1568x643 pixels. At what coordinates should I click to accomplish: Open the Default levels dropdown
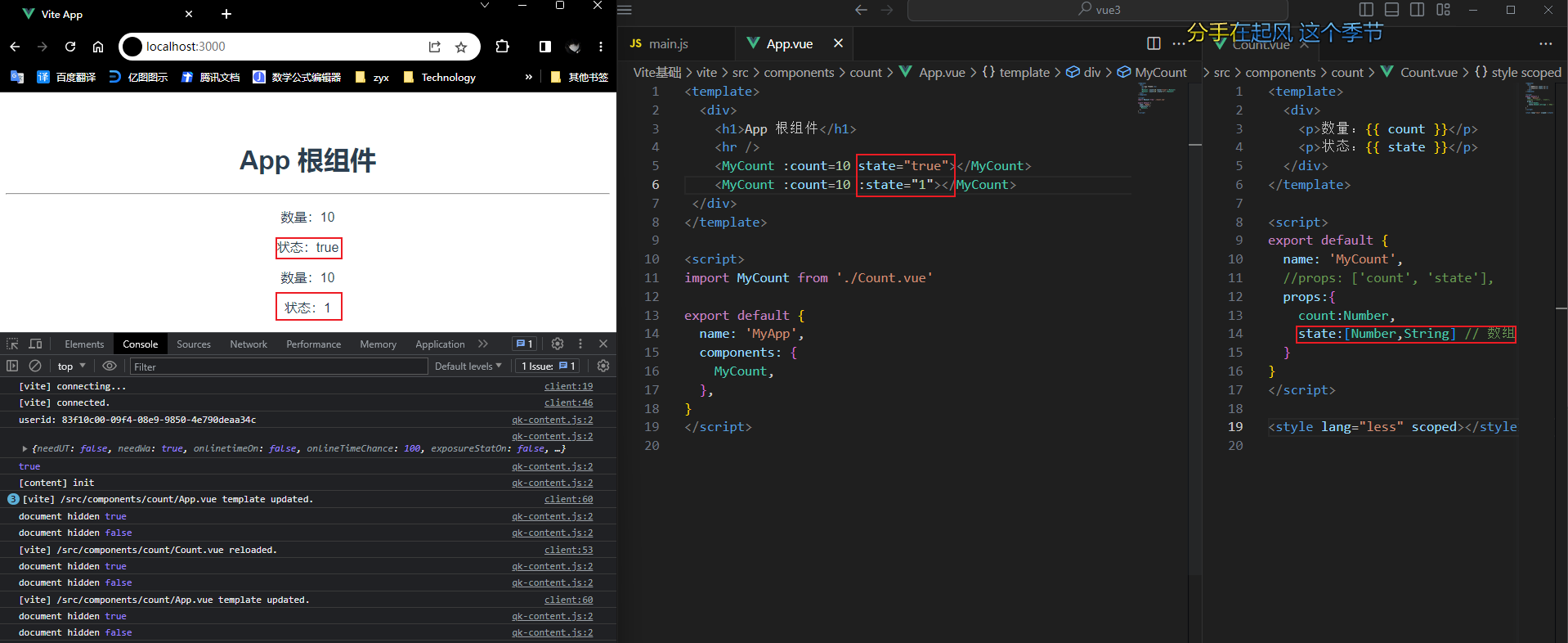pyautogui.click(x=468, y=366)
